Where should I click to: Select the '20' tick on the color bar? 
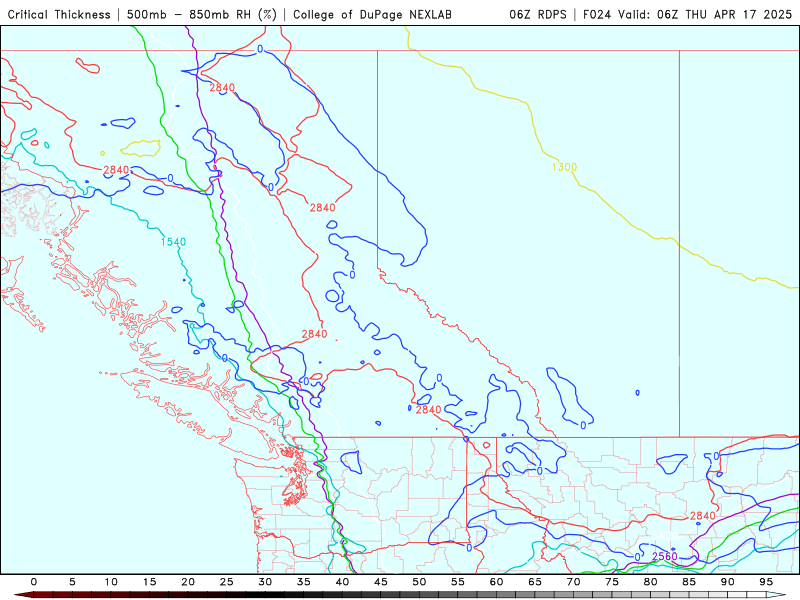[188, 582]
